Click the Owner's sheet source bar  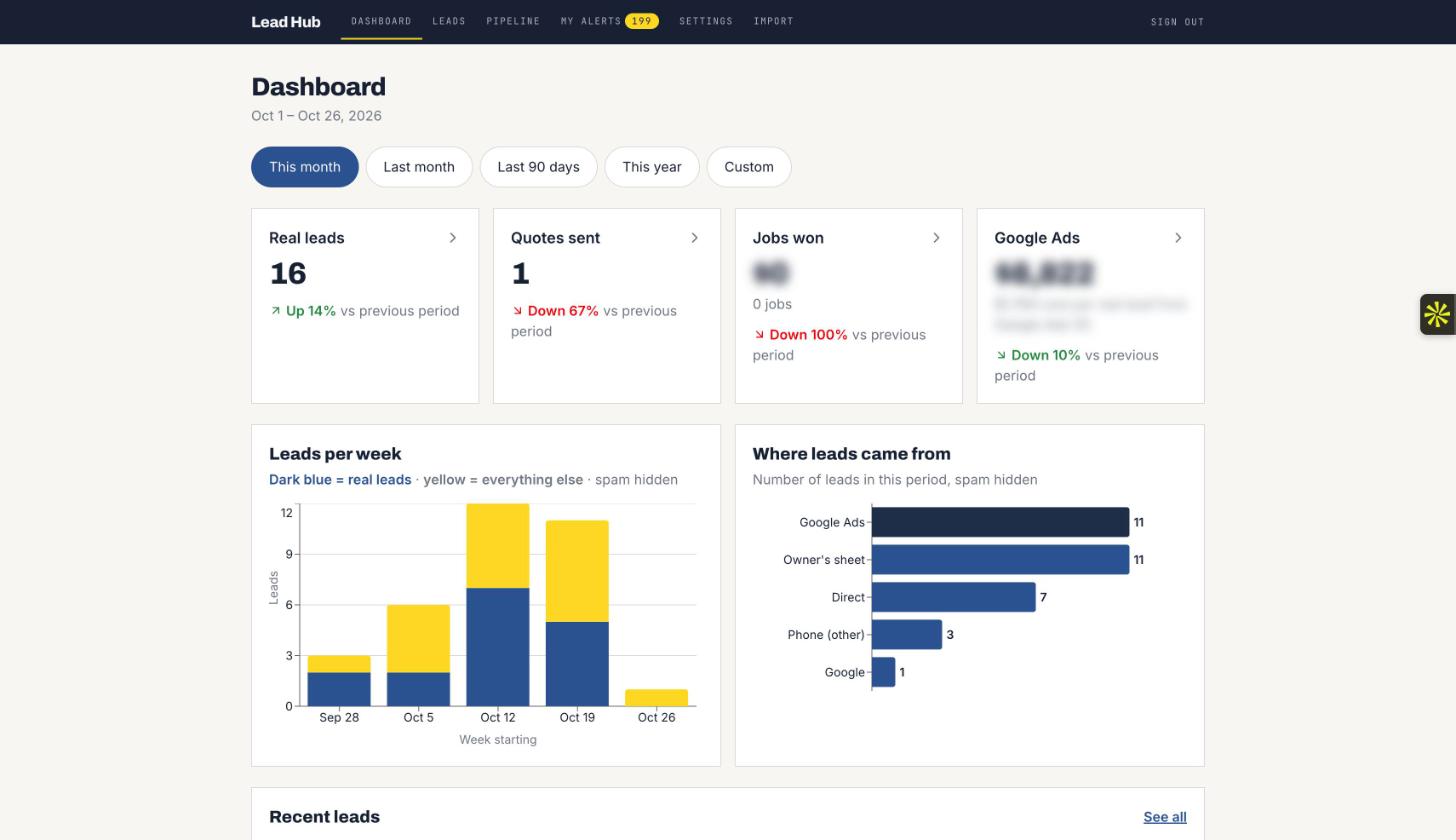(x=1001, y=560)
